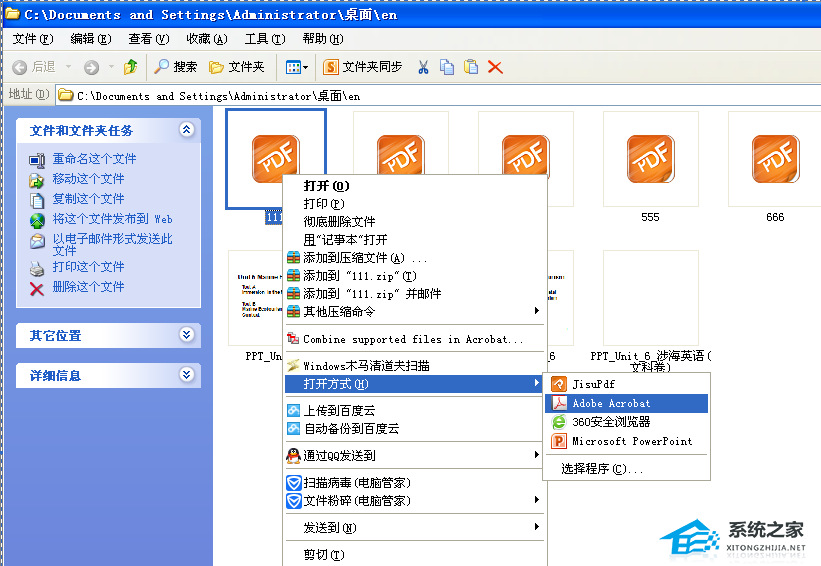The width and height of the screenshot is (821, 566).
Task: Click the scissors Cut icon in toolbar
Action: click(423, 67)
